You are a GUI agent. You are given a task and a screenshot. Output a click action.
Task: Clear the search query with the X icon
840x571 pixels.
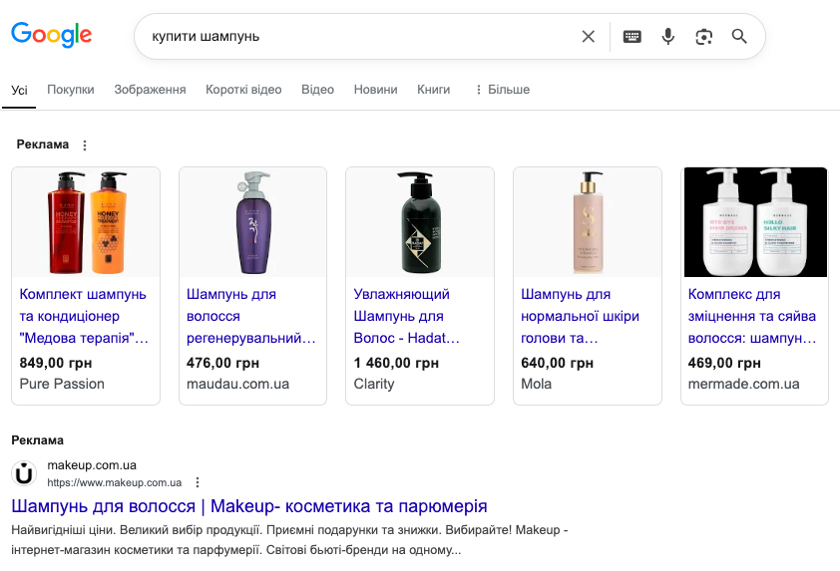pos(588,36)
